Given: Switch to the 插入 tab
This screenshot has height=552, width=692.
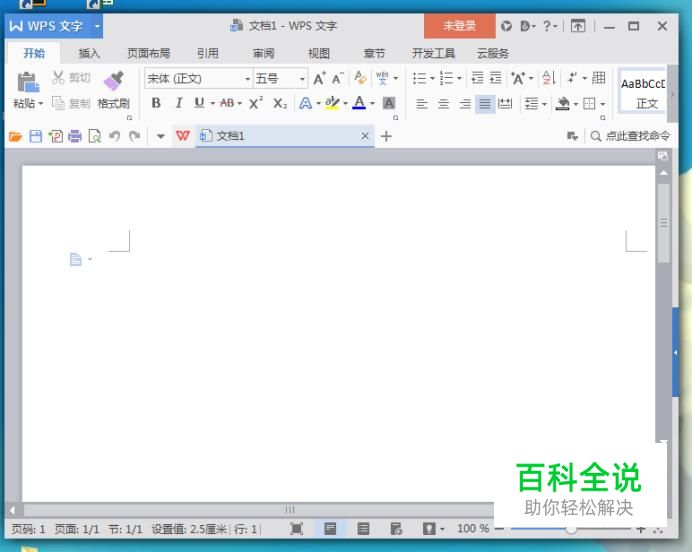Looking at the screenshot, I should tap(89, 53).
